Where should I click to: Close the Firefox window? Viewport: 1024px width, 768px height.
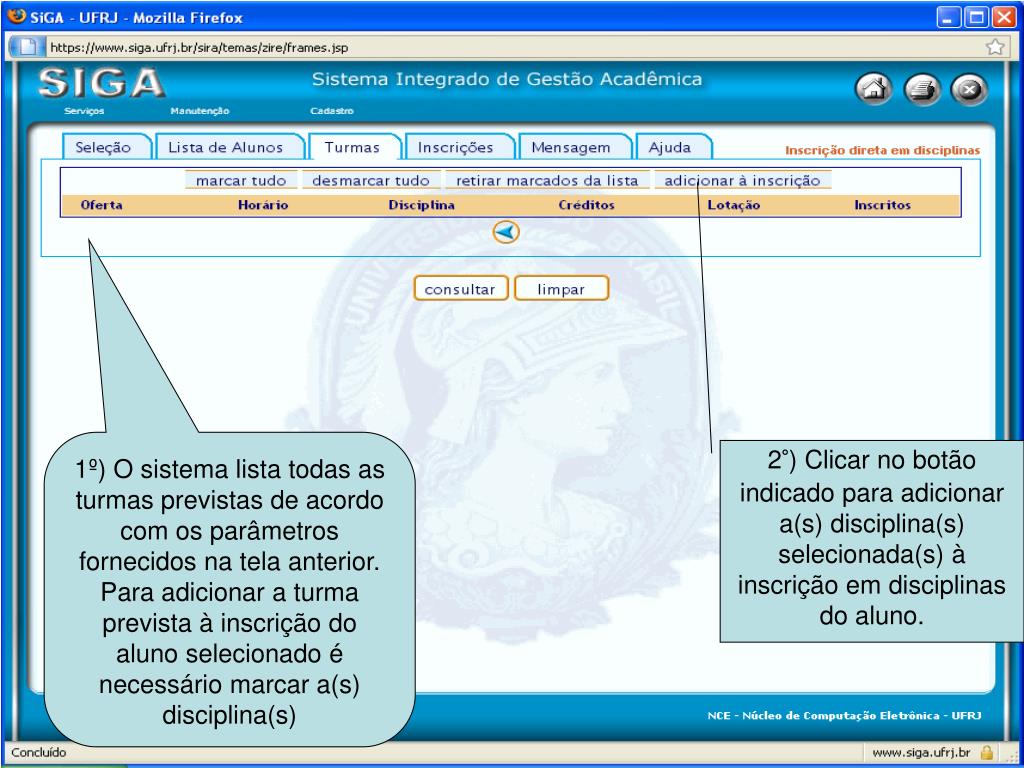coord(1004,18)
